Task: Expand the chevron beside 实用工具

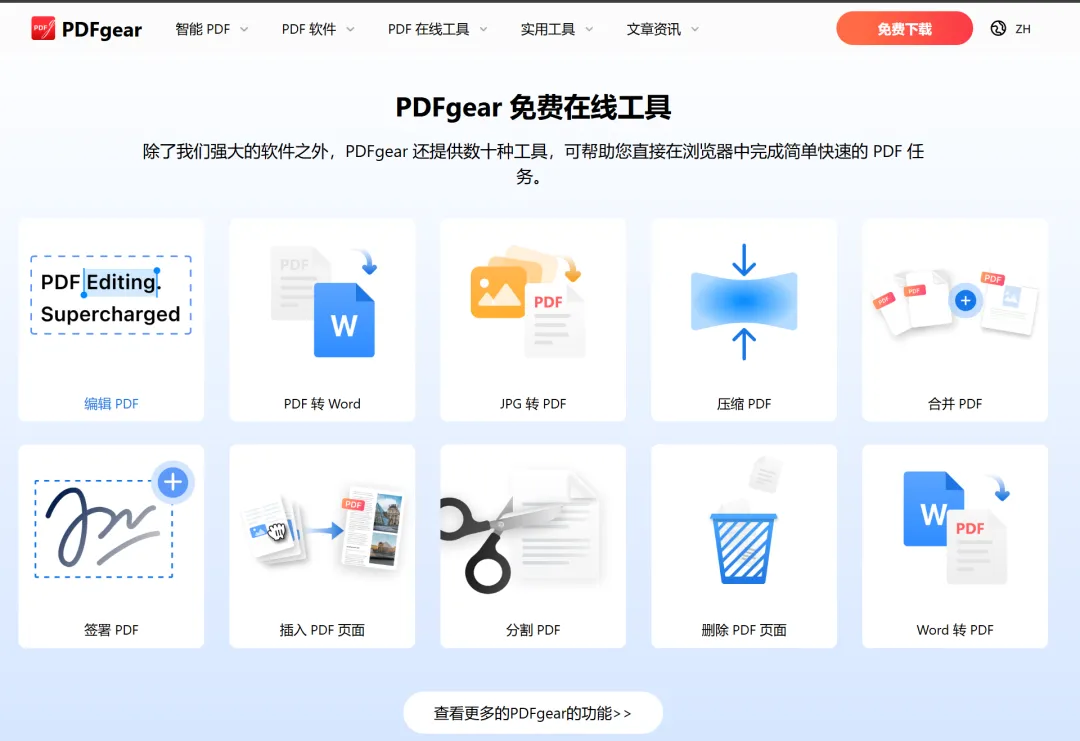Action: (x=589, y=29)
